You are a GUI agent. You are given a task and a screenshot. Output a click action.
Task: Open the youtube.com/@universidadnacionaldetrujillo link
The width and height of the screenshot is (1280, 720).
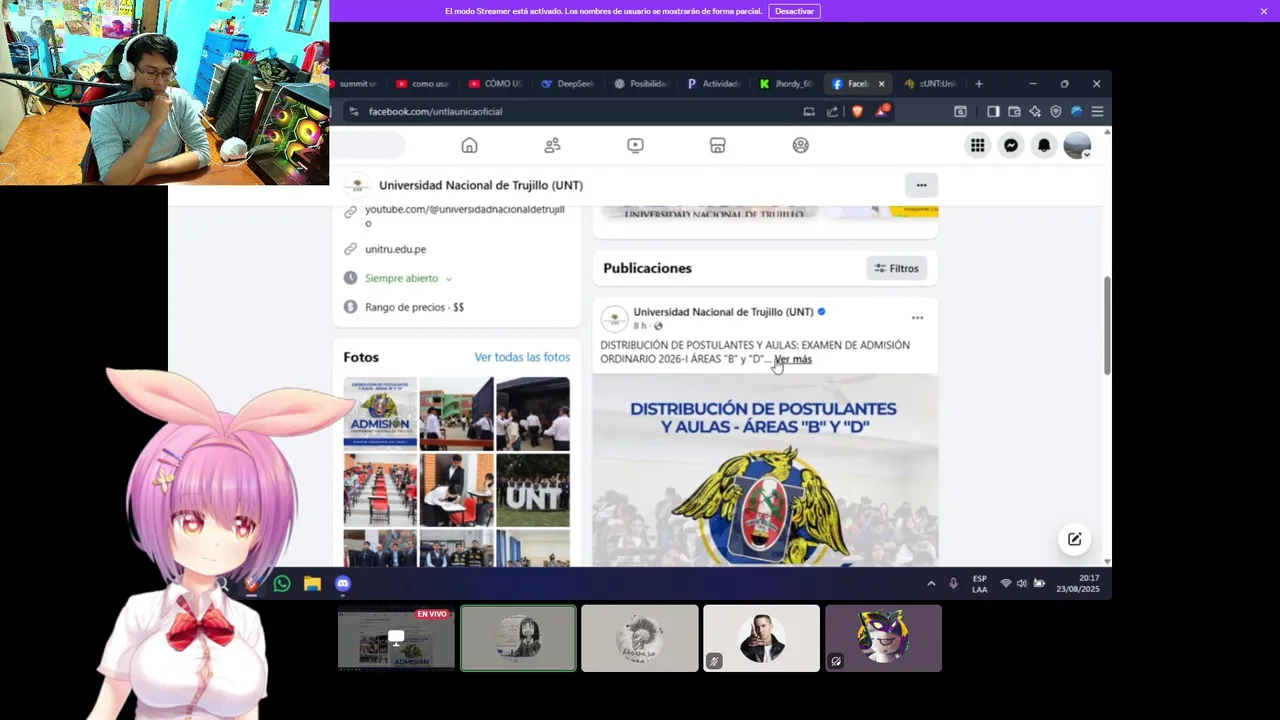click(x=465, y=216)
